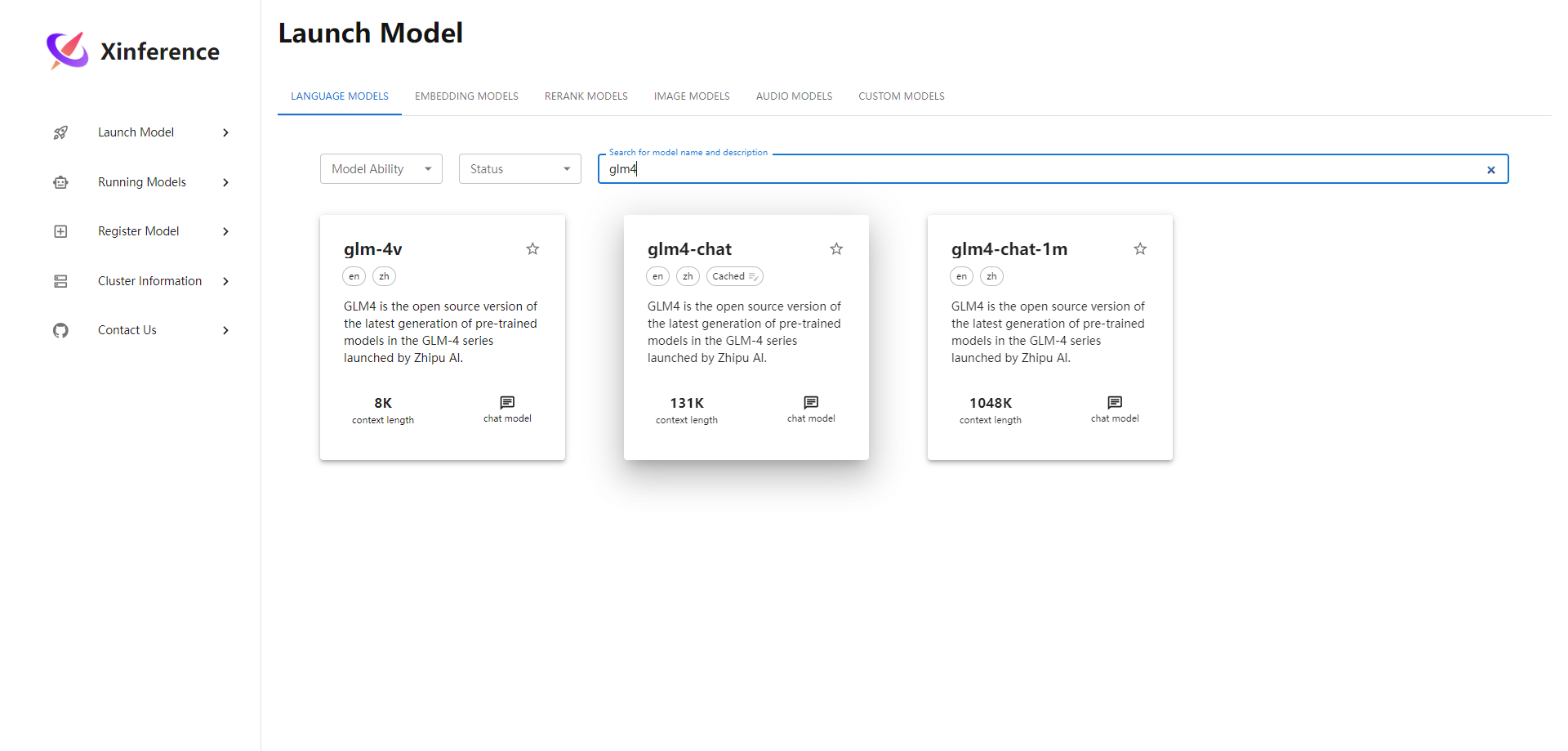Click the chat model icon on glm4-chat card
Viewport: 1568px width, 751px height.
point(811,402)
